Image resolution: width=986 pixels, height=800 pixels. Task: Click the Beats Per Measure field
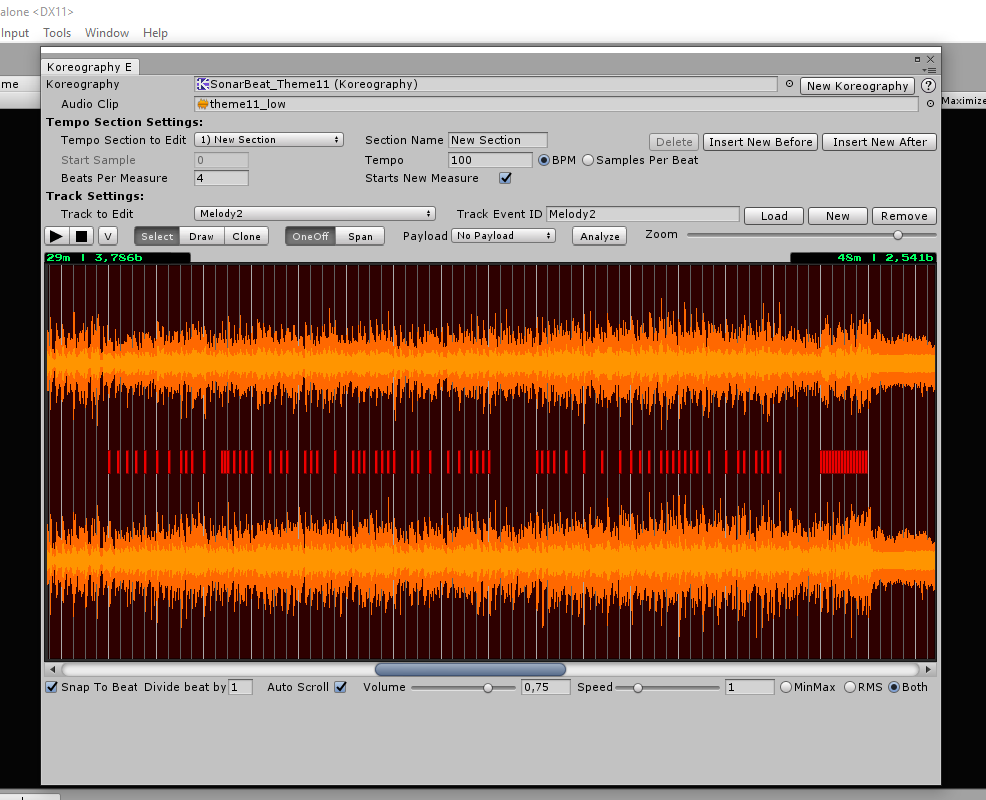tap(221, 178)
